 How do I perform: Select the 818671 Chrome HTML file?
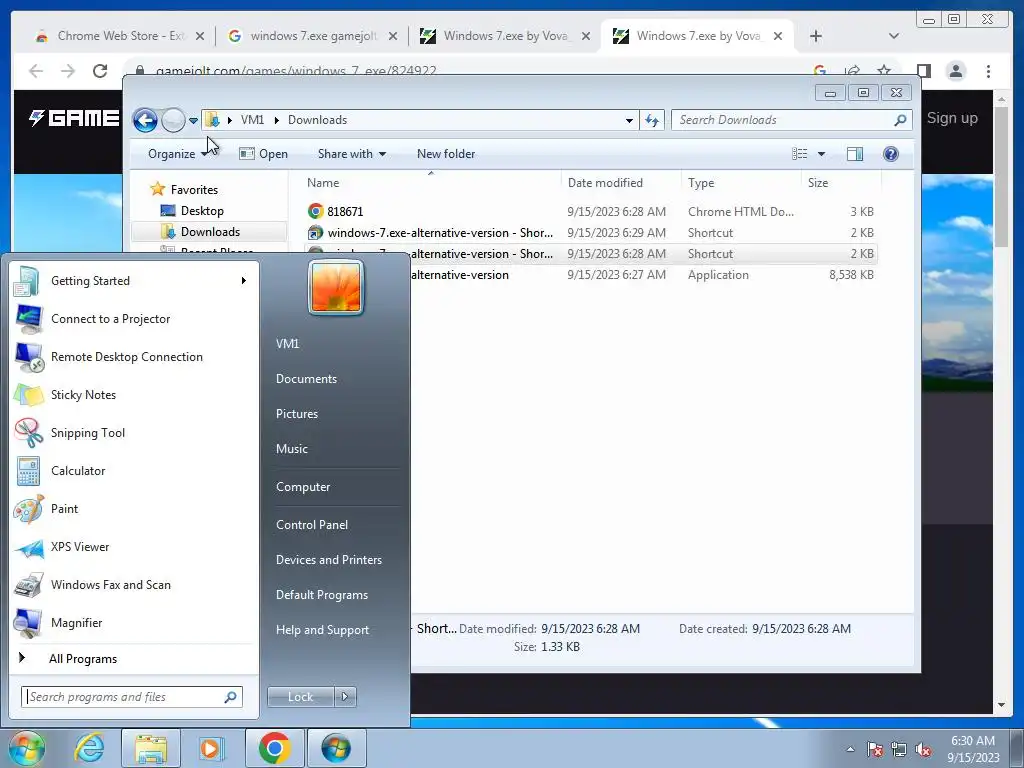[591, 212]
